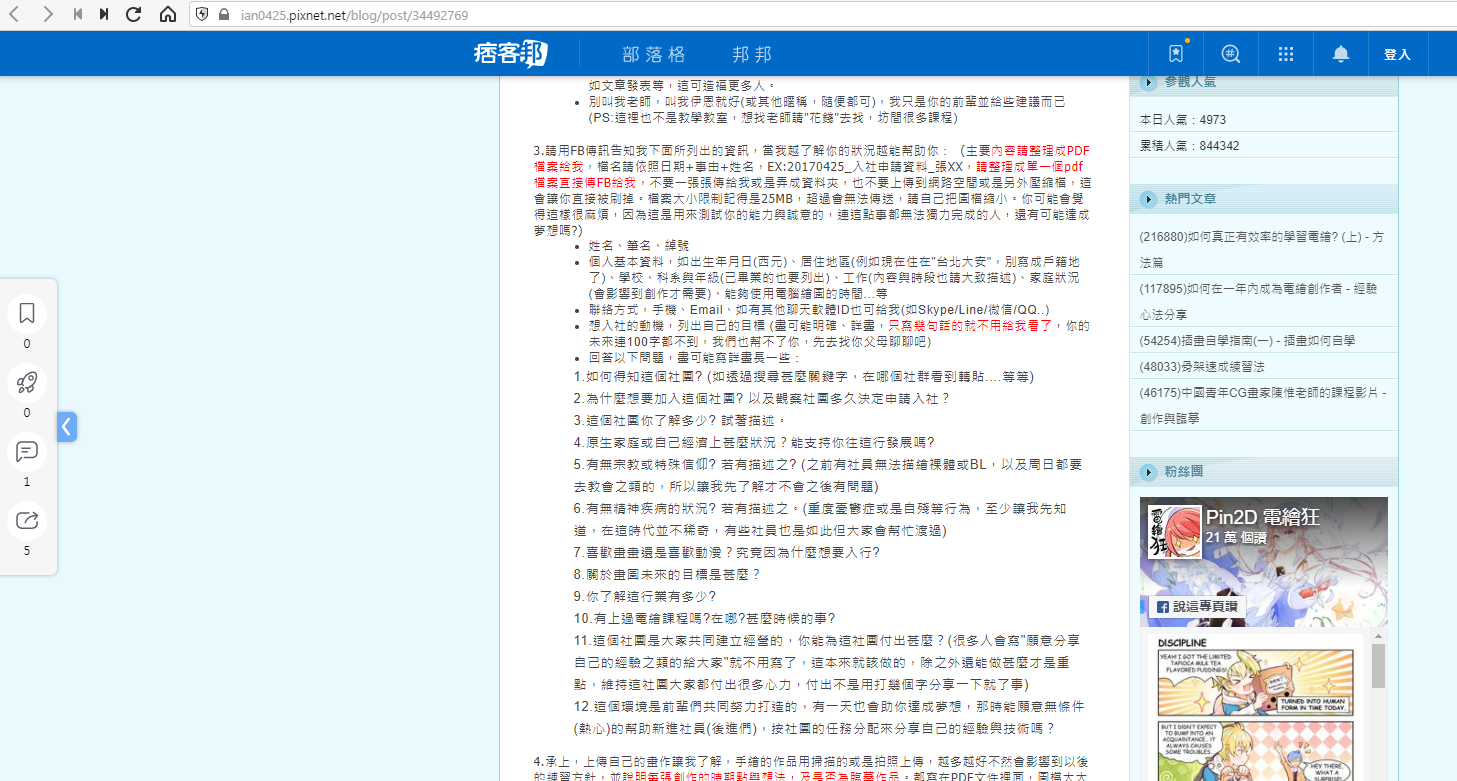1457x781 pixels.
Task: Click question line 7.喜歡畫畫還是喜歡動漫?
Action: [x=727, y=552]
